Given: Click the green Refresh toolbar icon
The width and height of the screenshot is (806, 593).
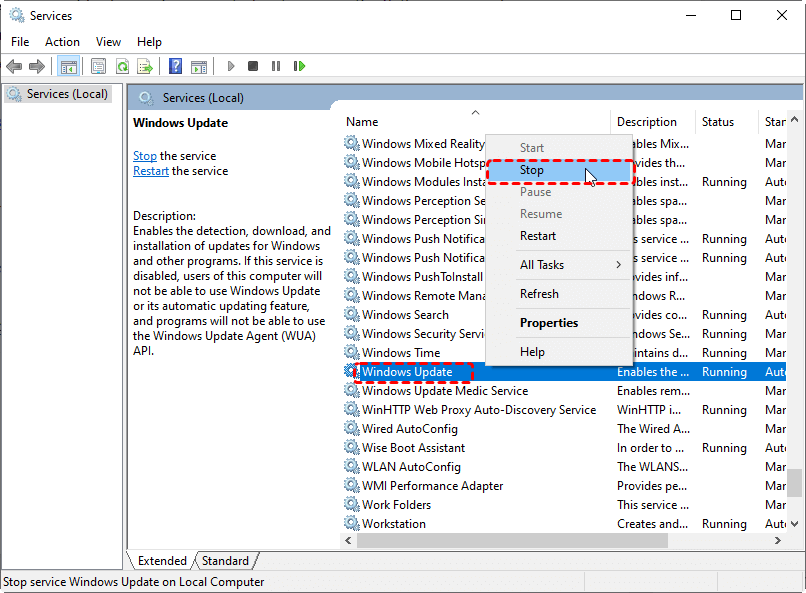Looking at the screenshot, I should 122,66.
